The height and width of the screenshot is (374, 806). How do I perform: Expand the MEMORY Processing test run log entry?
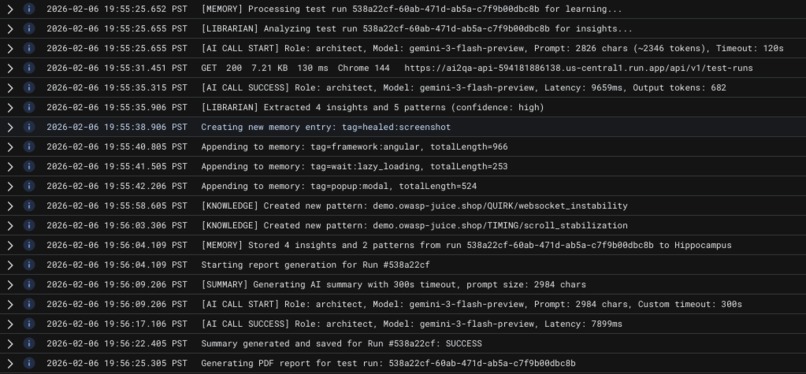coord(10,9)
